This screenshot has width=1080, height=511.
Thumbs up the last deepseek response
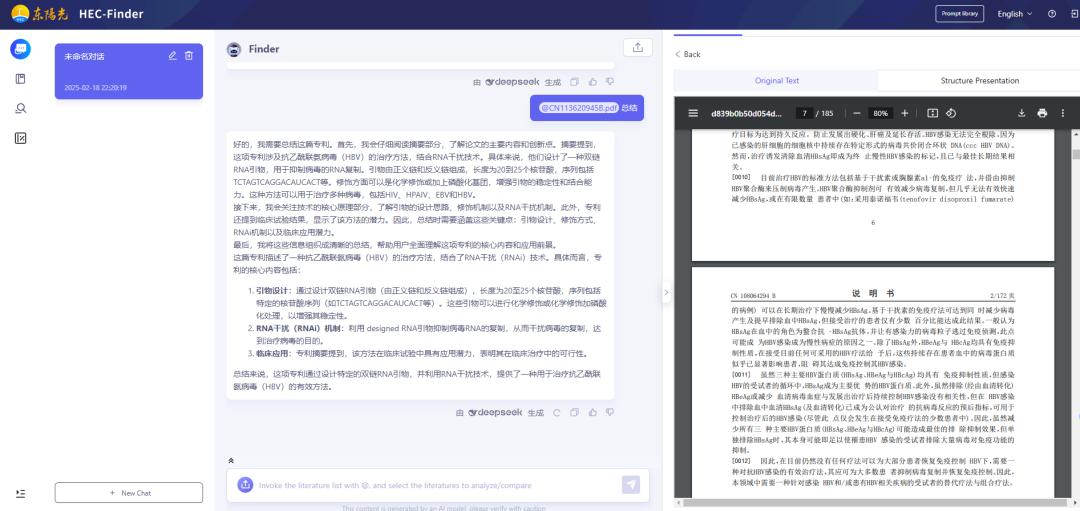coord(592,412)
